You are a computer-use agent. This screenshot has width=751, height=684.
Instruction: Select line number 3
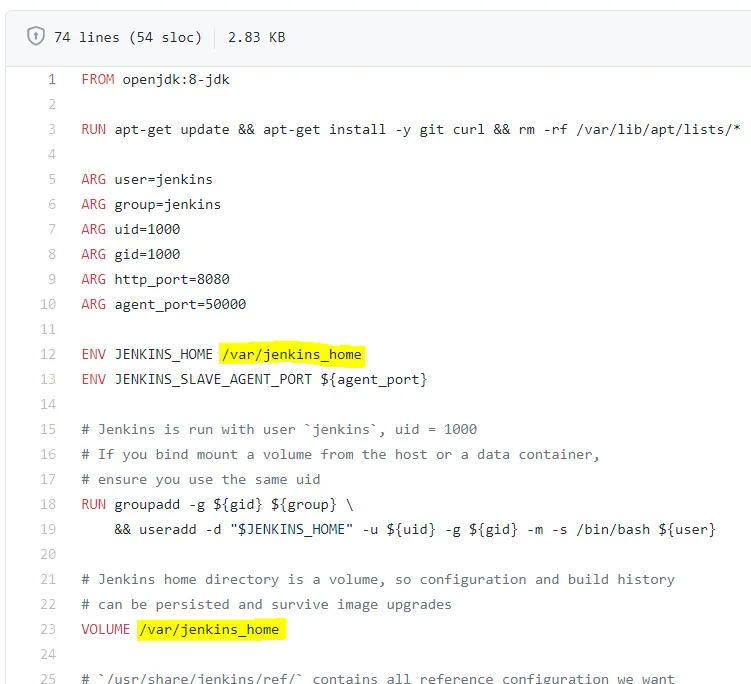click(x=52, y=129)
